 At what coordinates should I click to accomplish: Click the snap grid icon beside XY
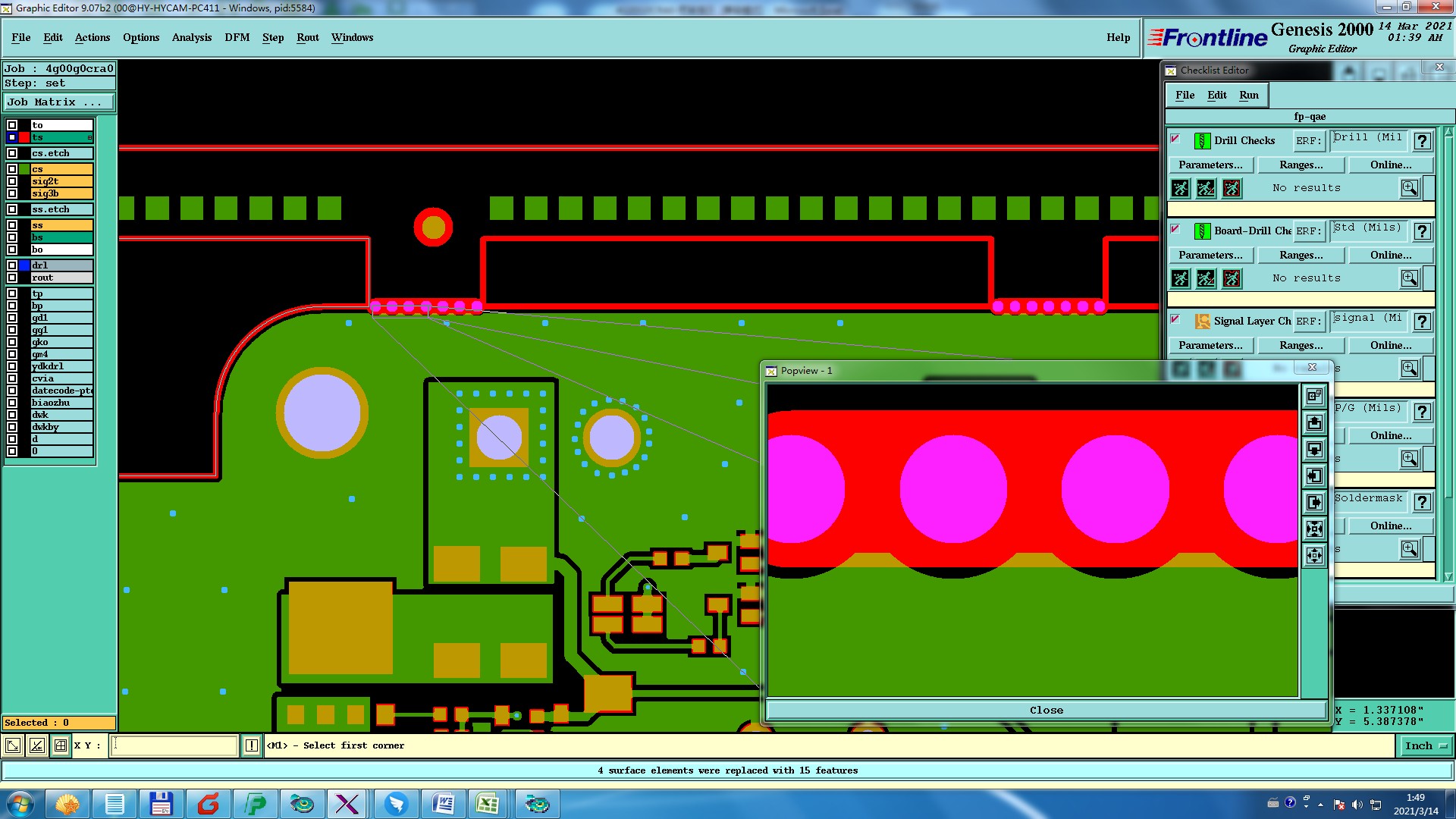point(61,745)
